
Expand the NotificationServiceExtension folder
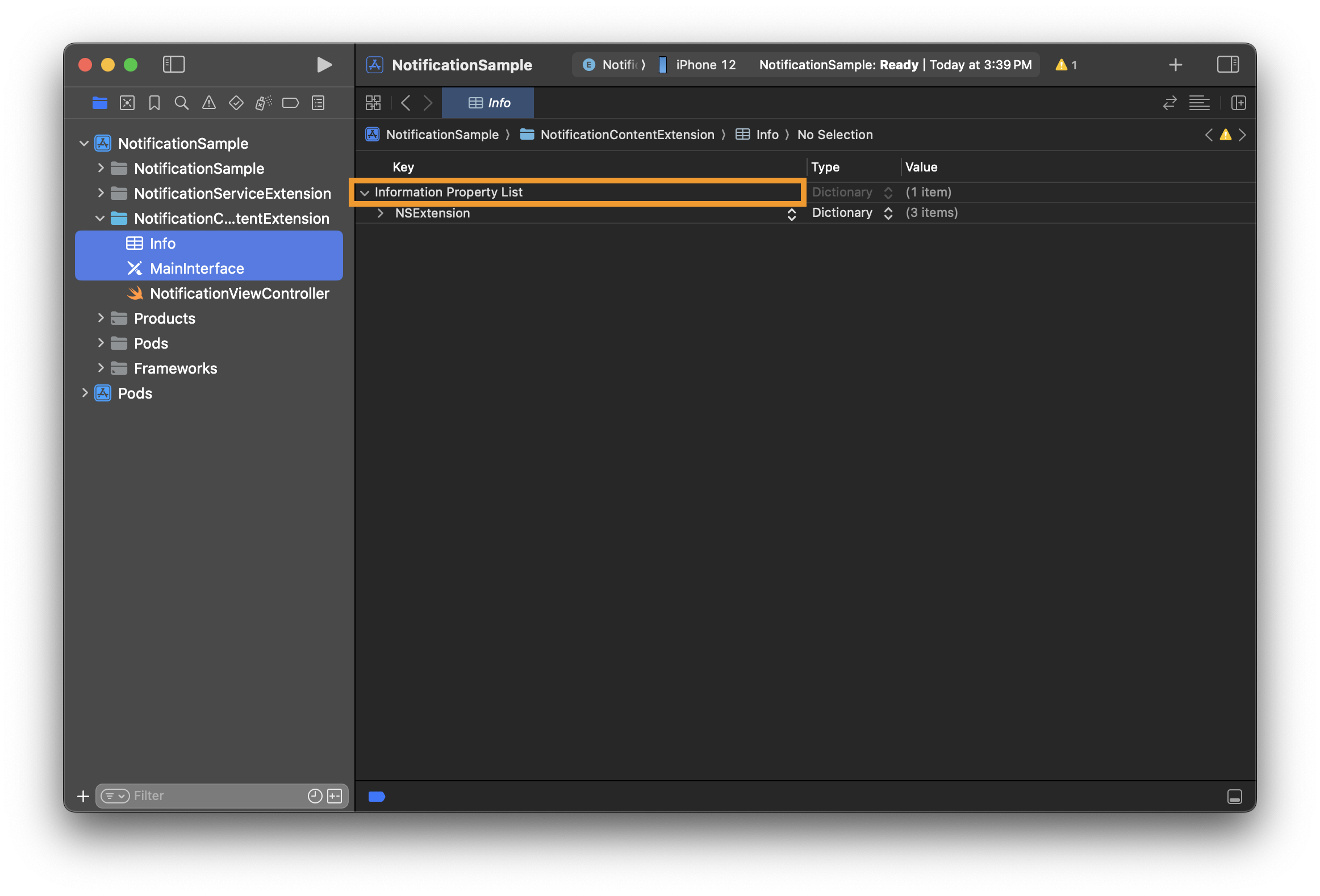point(101,193)
